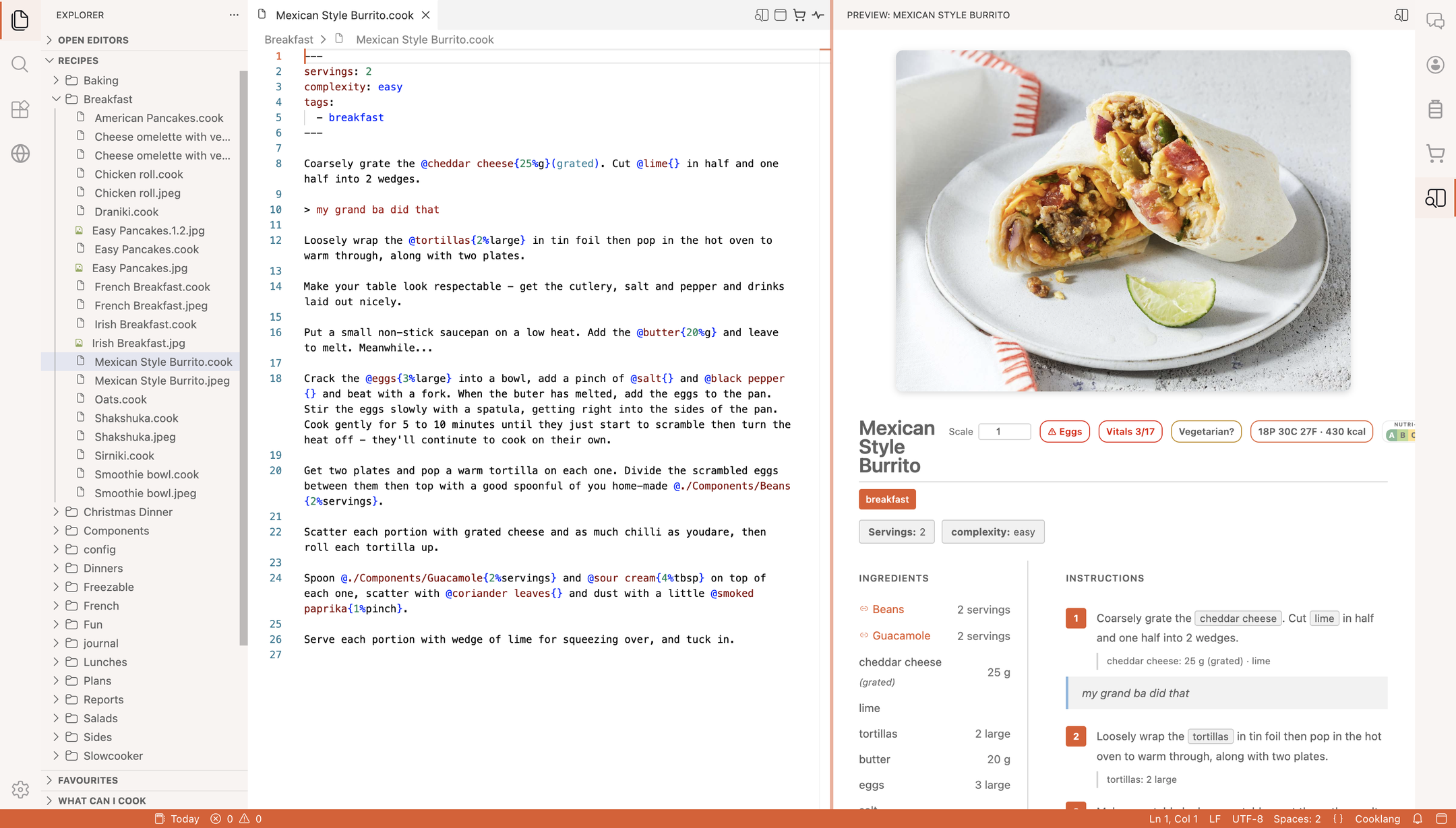
Task: Expand the Favourites section
Action: pos(145,780)
